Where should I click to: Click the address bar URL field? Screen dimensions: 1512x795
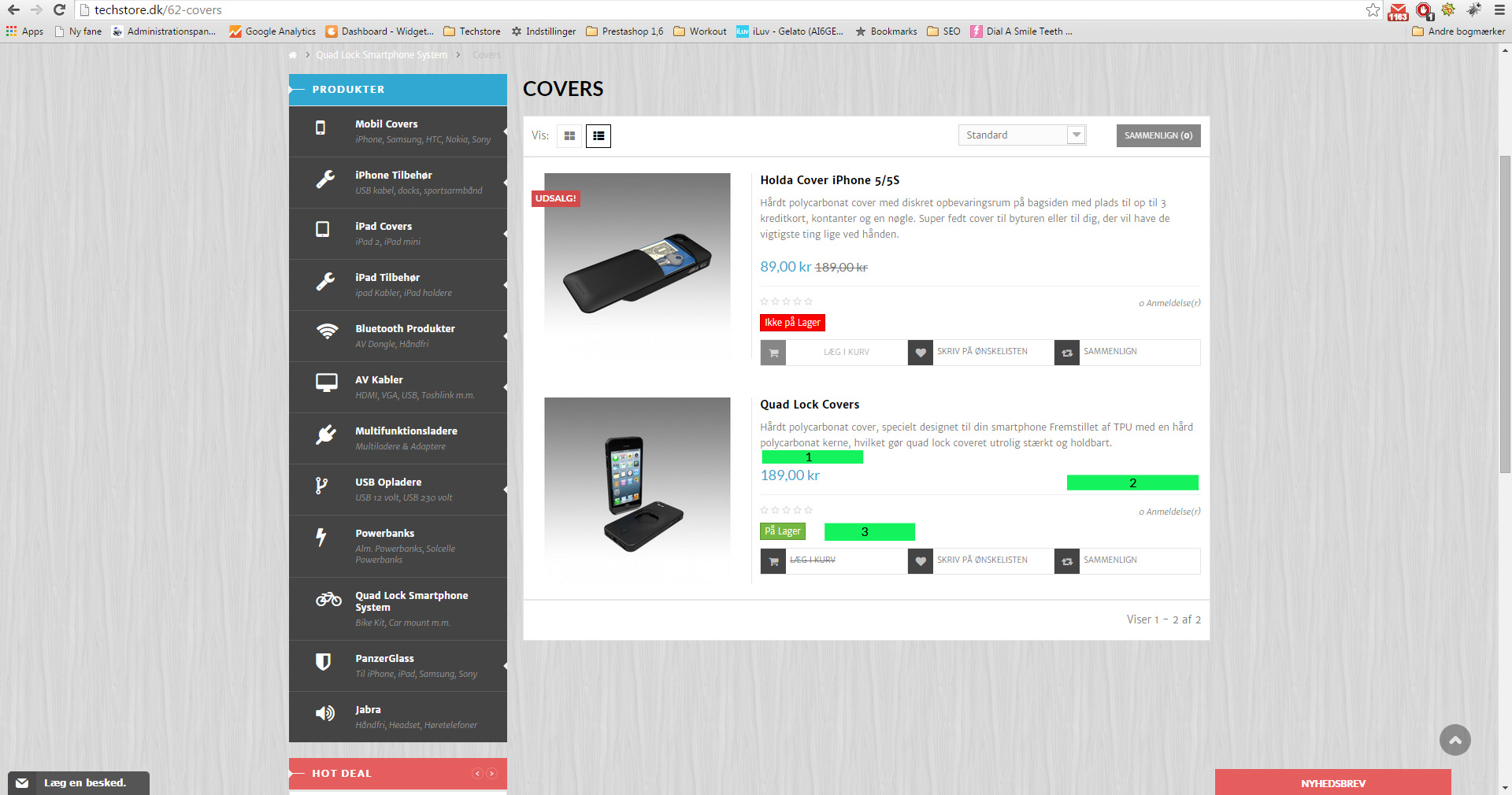point(721,10)
